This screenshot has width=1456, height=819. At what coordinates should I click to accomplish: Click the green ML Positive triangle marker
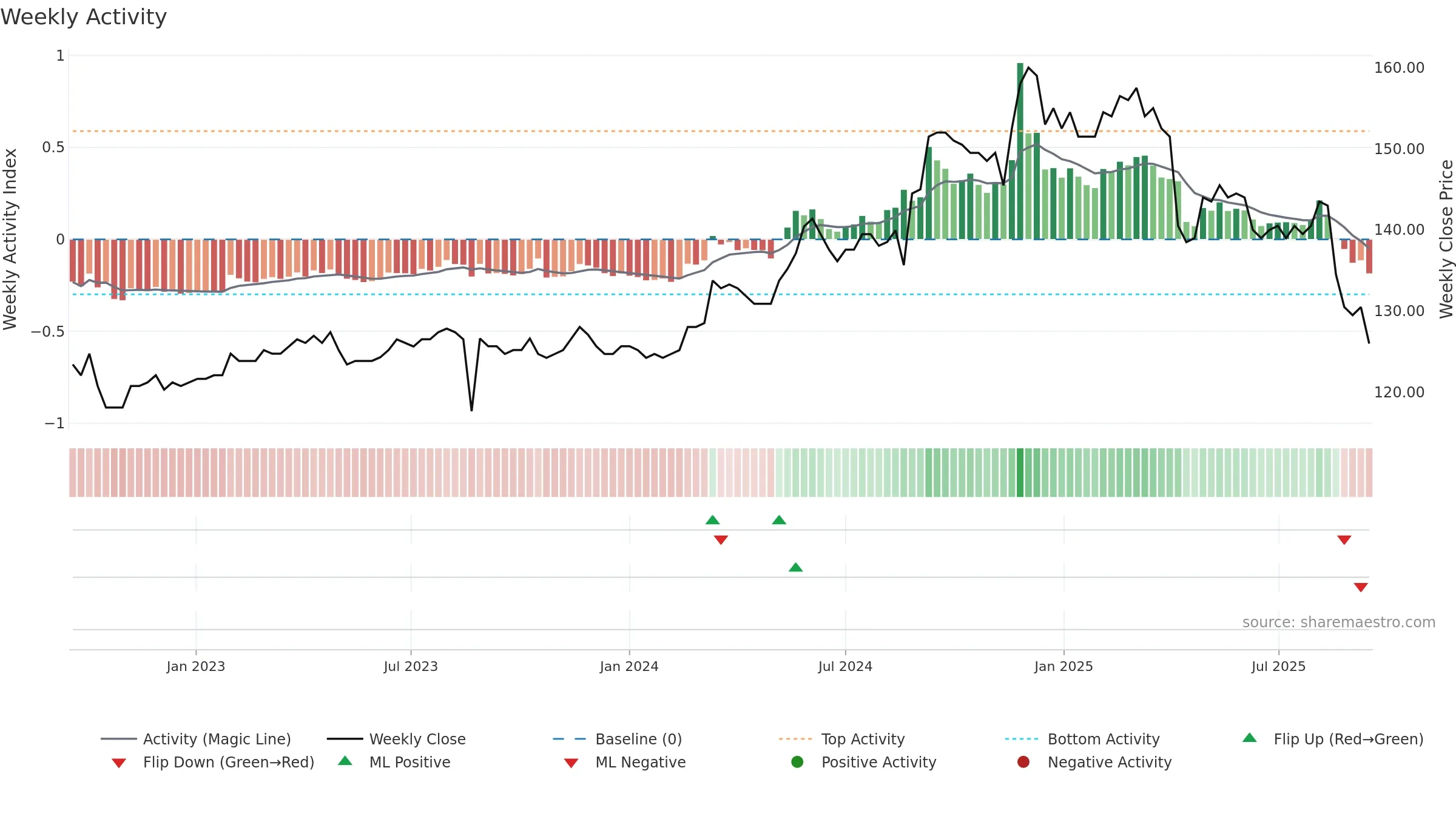pos(796,567)
